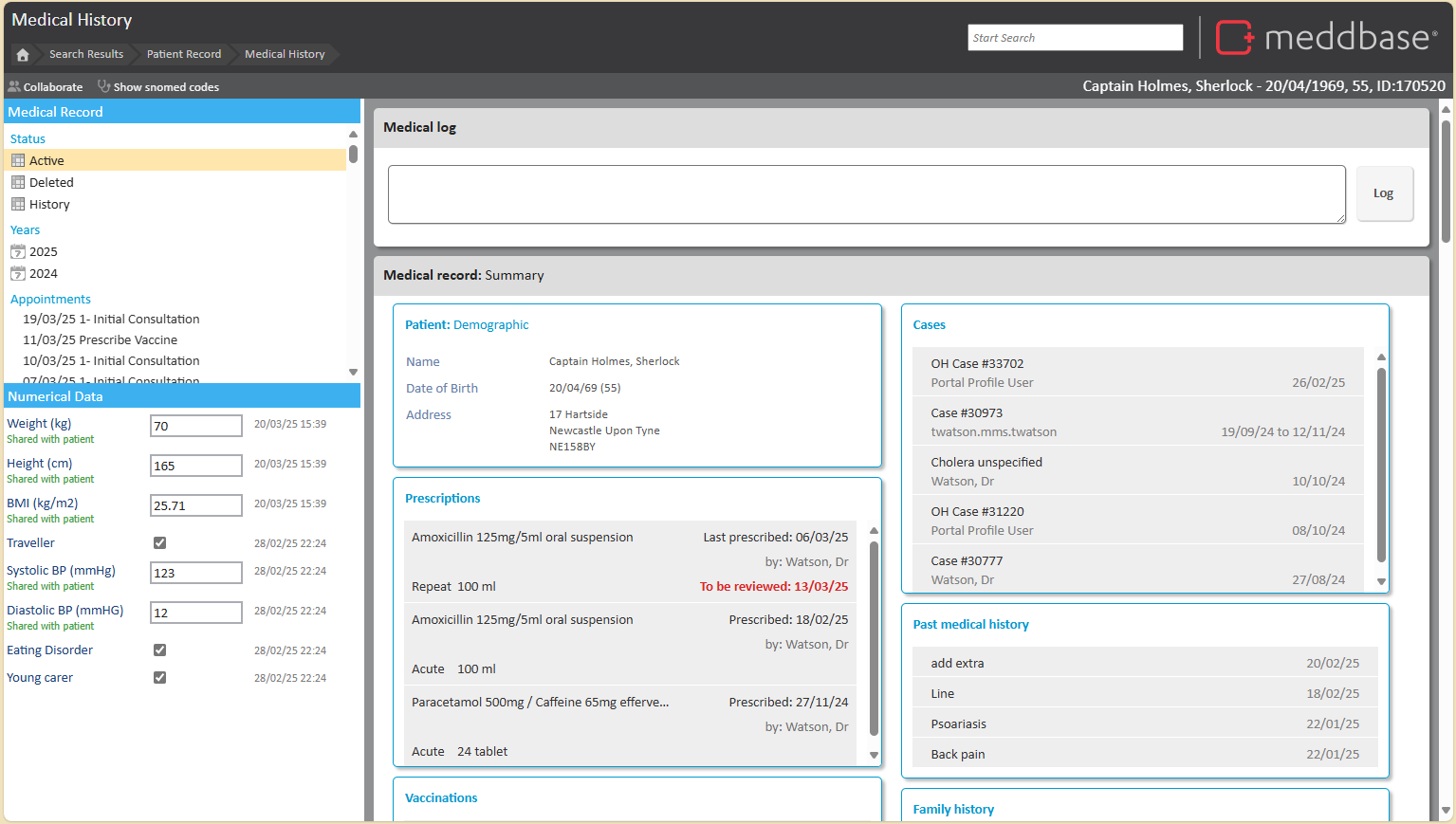Click the Start Search input field
The height and width of the screenshot is (824, 1456).
click(1075, 38)
